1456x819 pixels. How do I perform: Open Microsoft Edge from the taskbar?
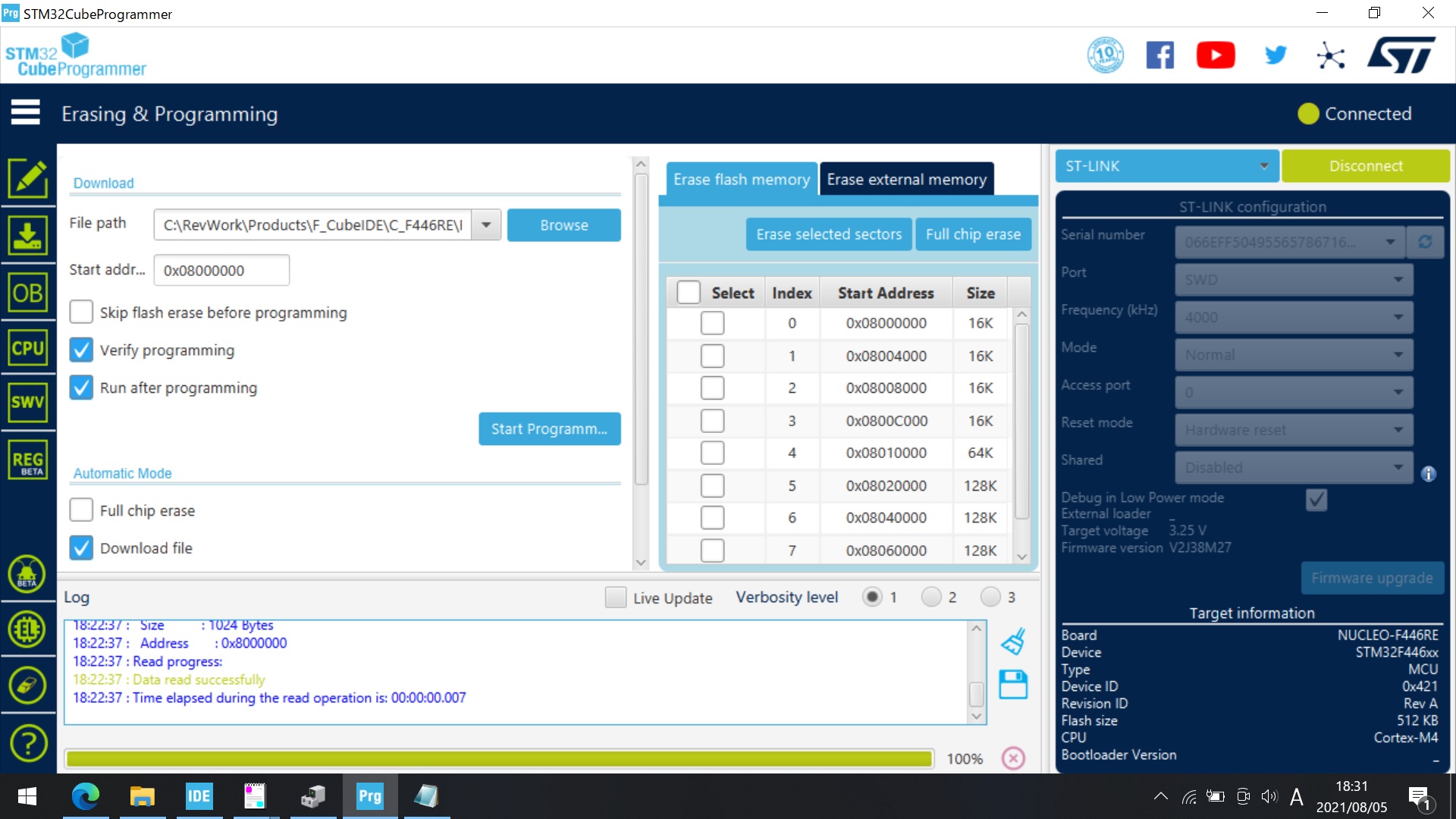86,796
